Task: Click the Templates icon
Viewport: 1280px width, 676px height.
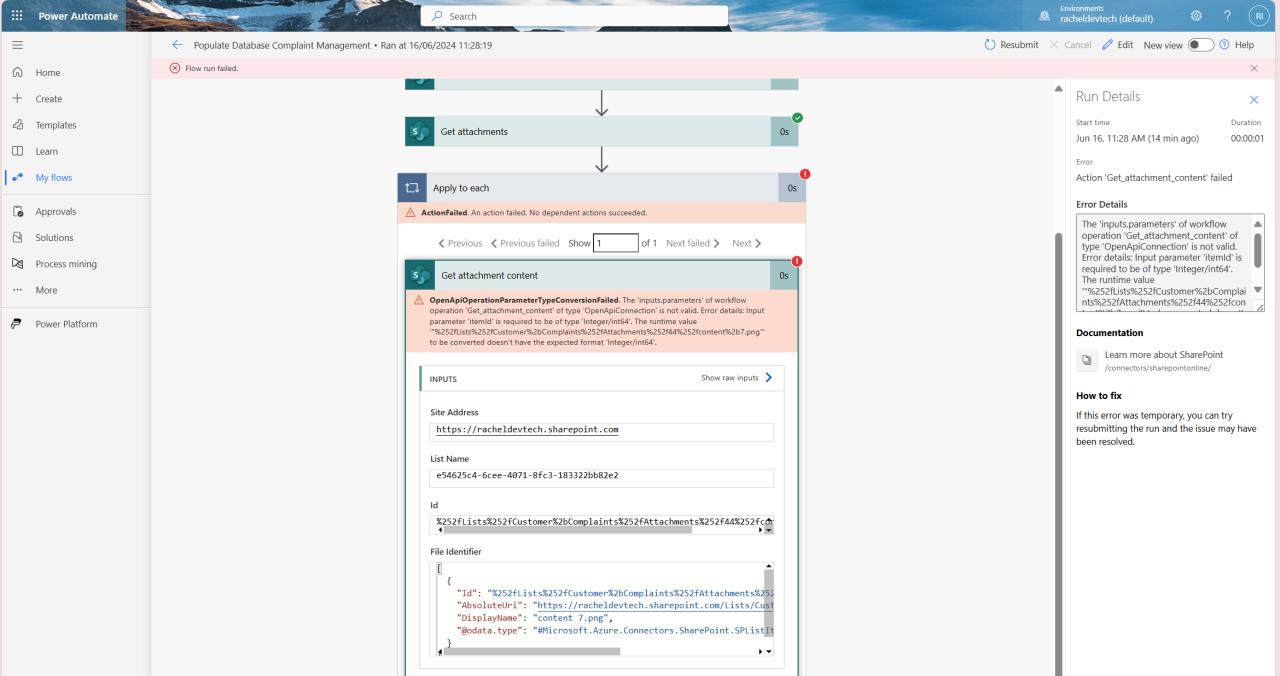Action: (x=17, y=125)
